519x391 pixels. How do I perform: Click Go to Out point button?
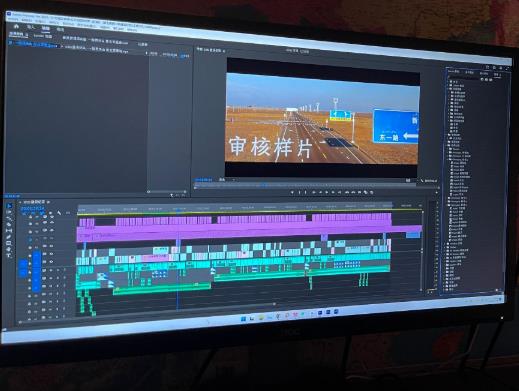(340, 192)
